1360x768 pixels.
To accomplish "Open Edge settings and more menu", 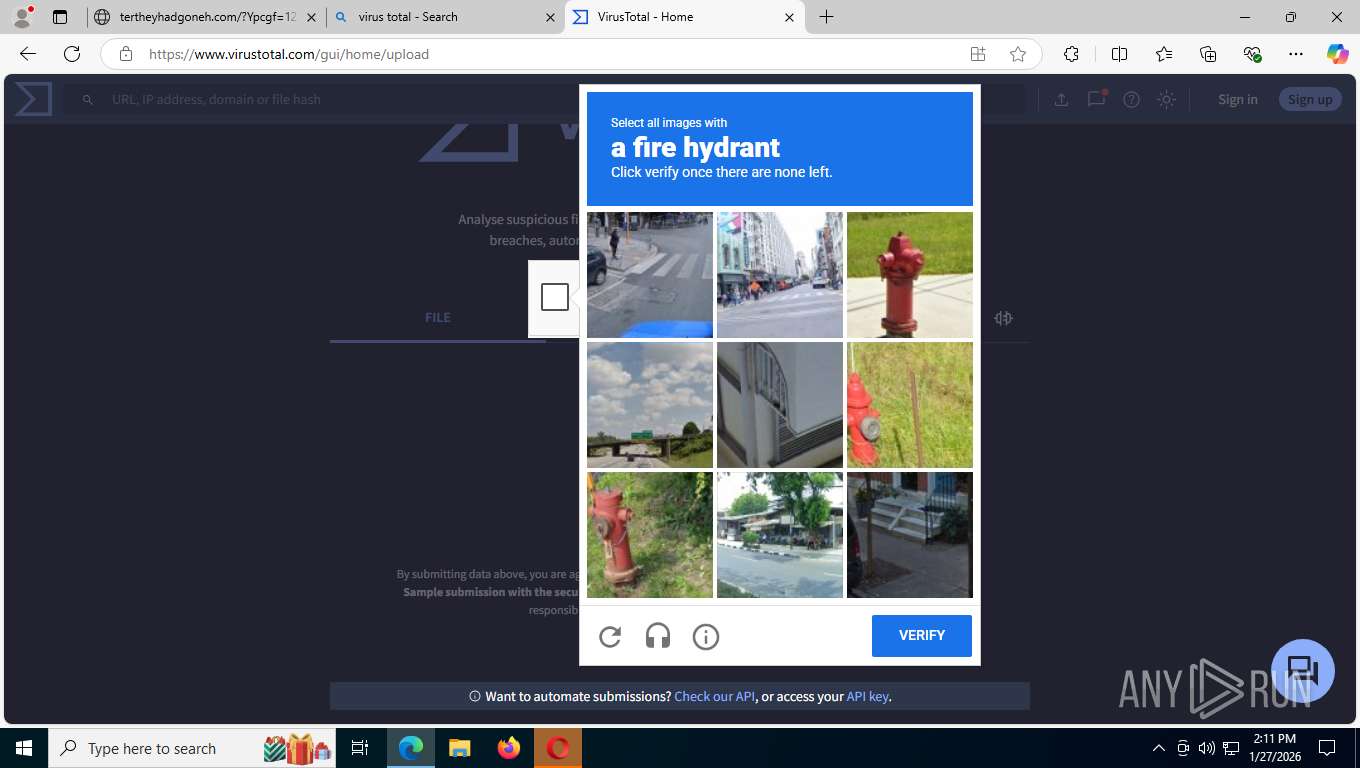I will 1296,54.
